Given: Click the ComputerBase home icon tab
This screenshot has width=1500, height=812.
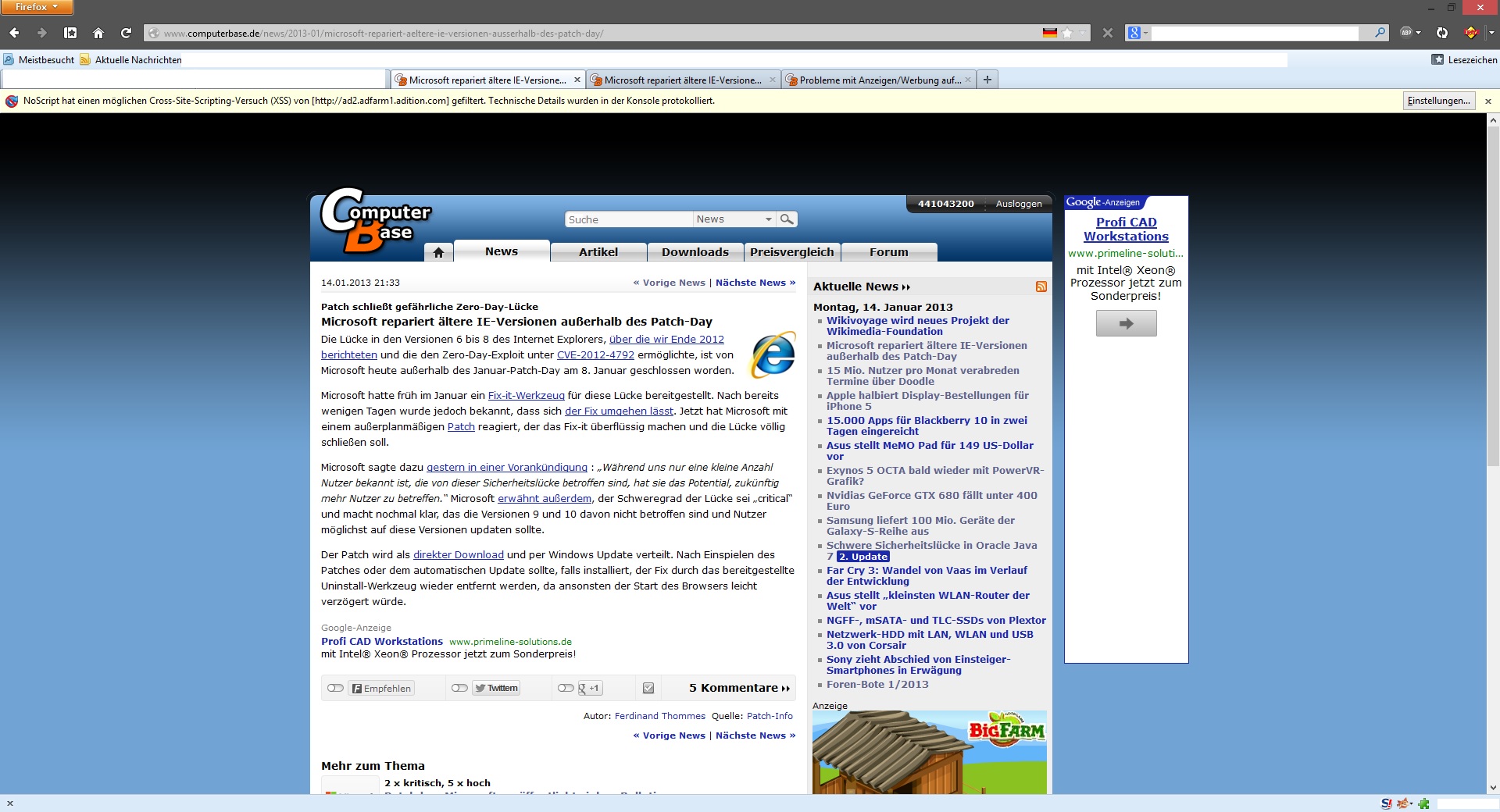Looking at the screenshot, I should tap(438, 252).
